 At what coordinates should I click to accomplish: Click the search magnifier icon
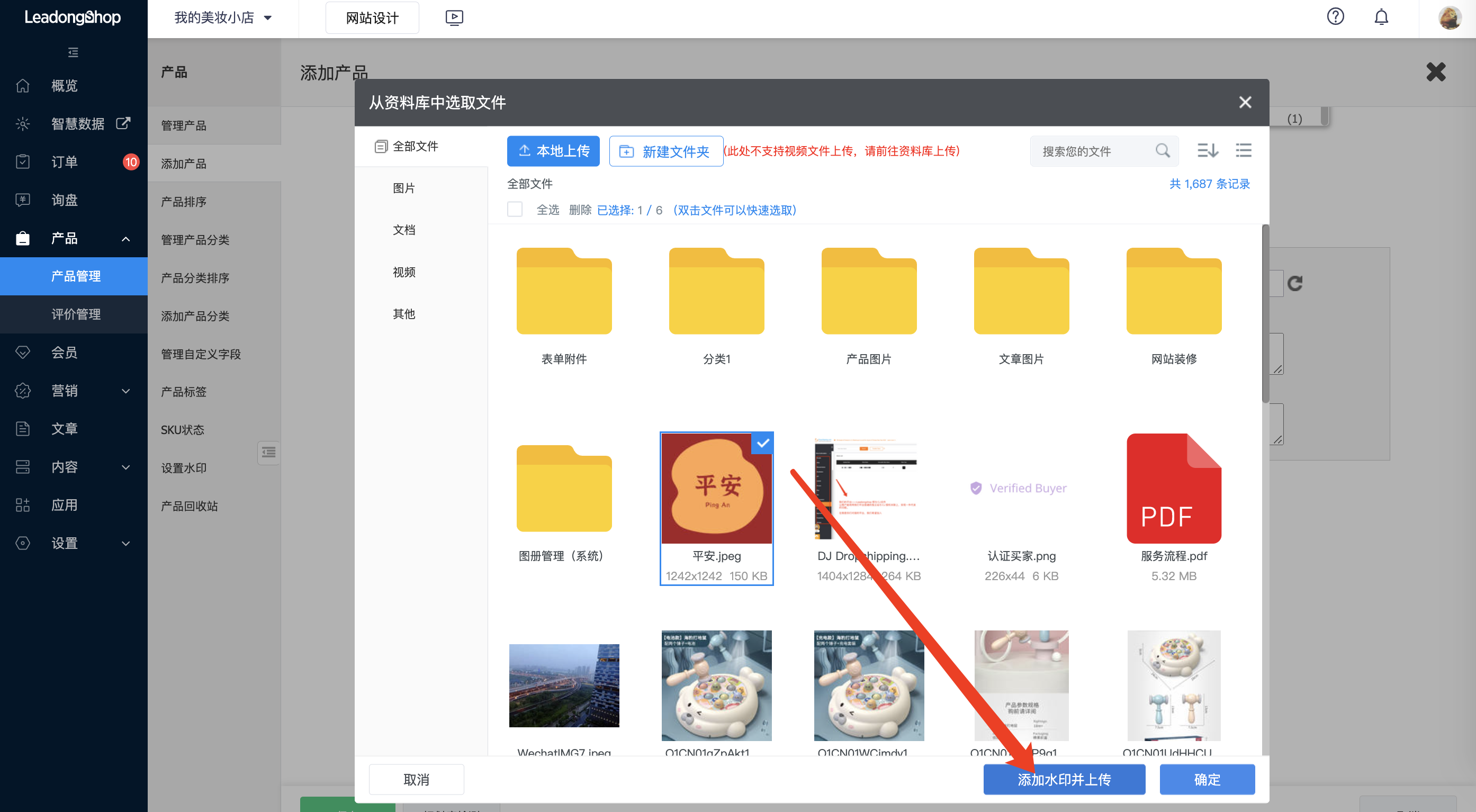pos(1162,151)
